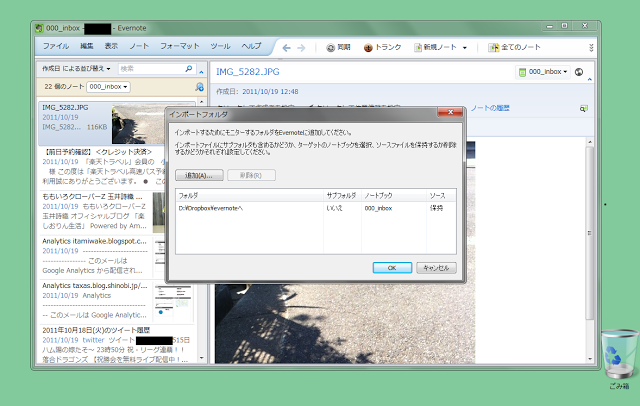Open トランク from the toolbar

pos(382,48)
